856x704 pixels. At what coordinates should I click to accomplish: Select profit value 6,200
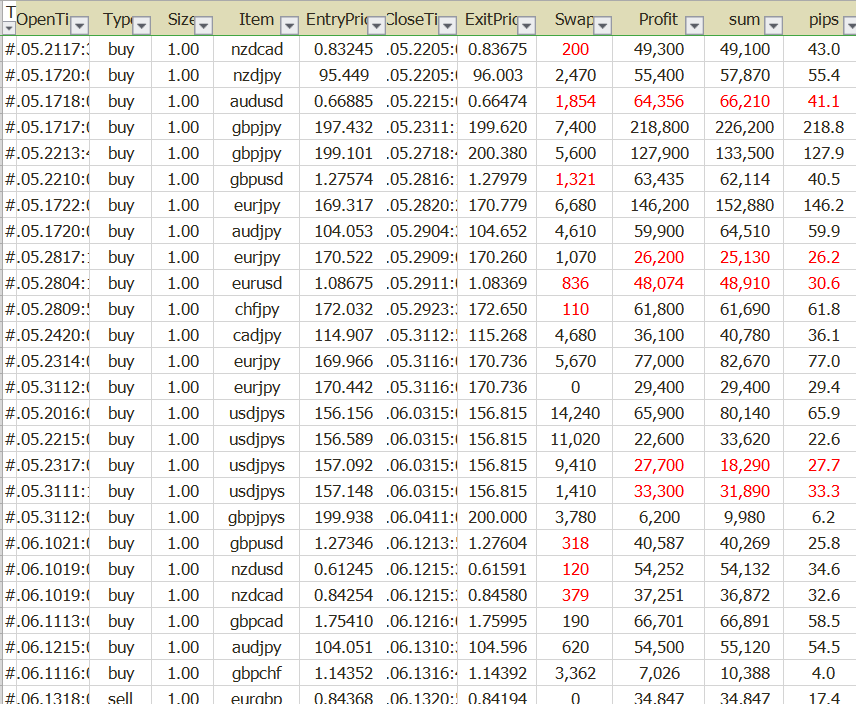click(x=659, y=517)
